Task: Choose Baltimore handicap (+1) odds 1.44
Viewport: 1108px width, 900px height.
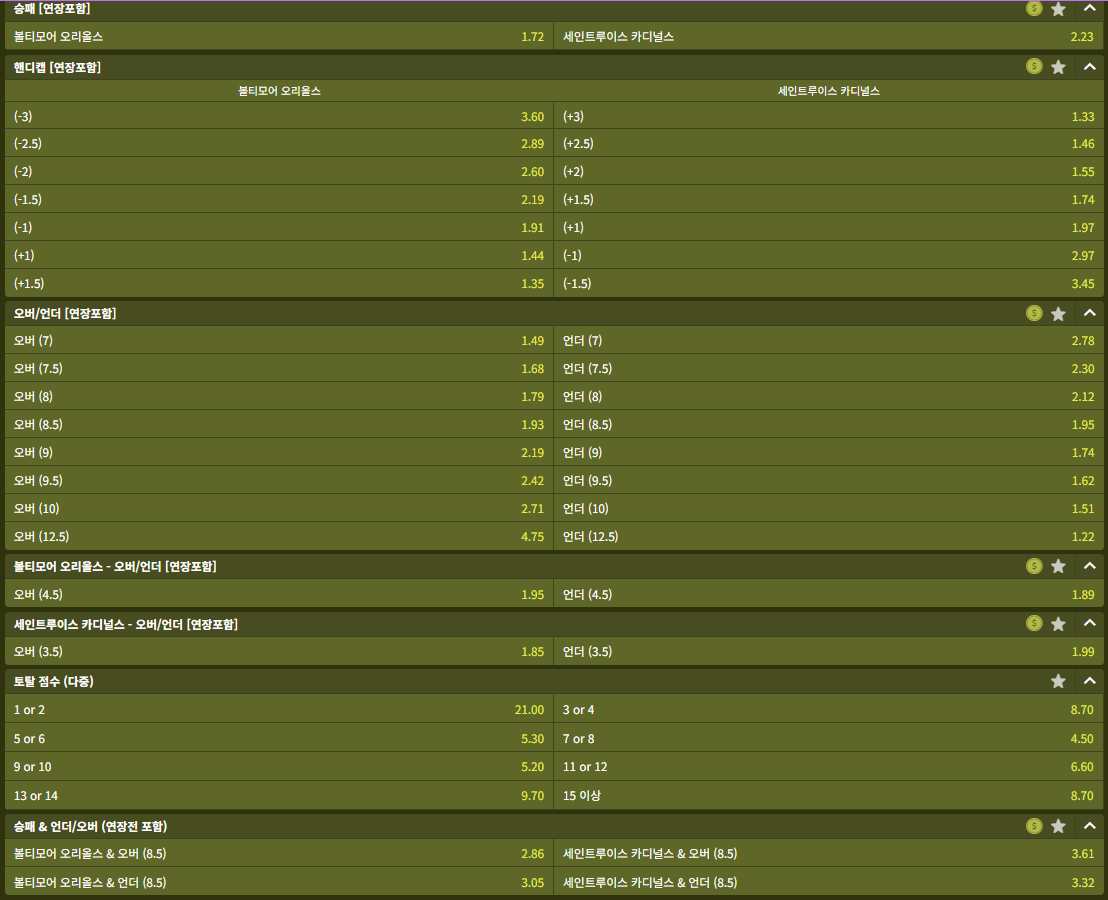Action: [x=279, y=255]
